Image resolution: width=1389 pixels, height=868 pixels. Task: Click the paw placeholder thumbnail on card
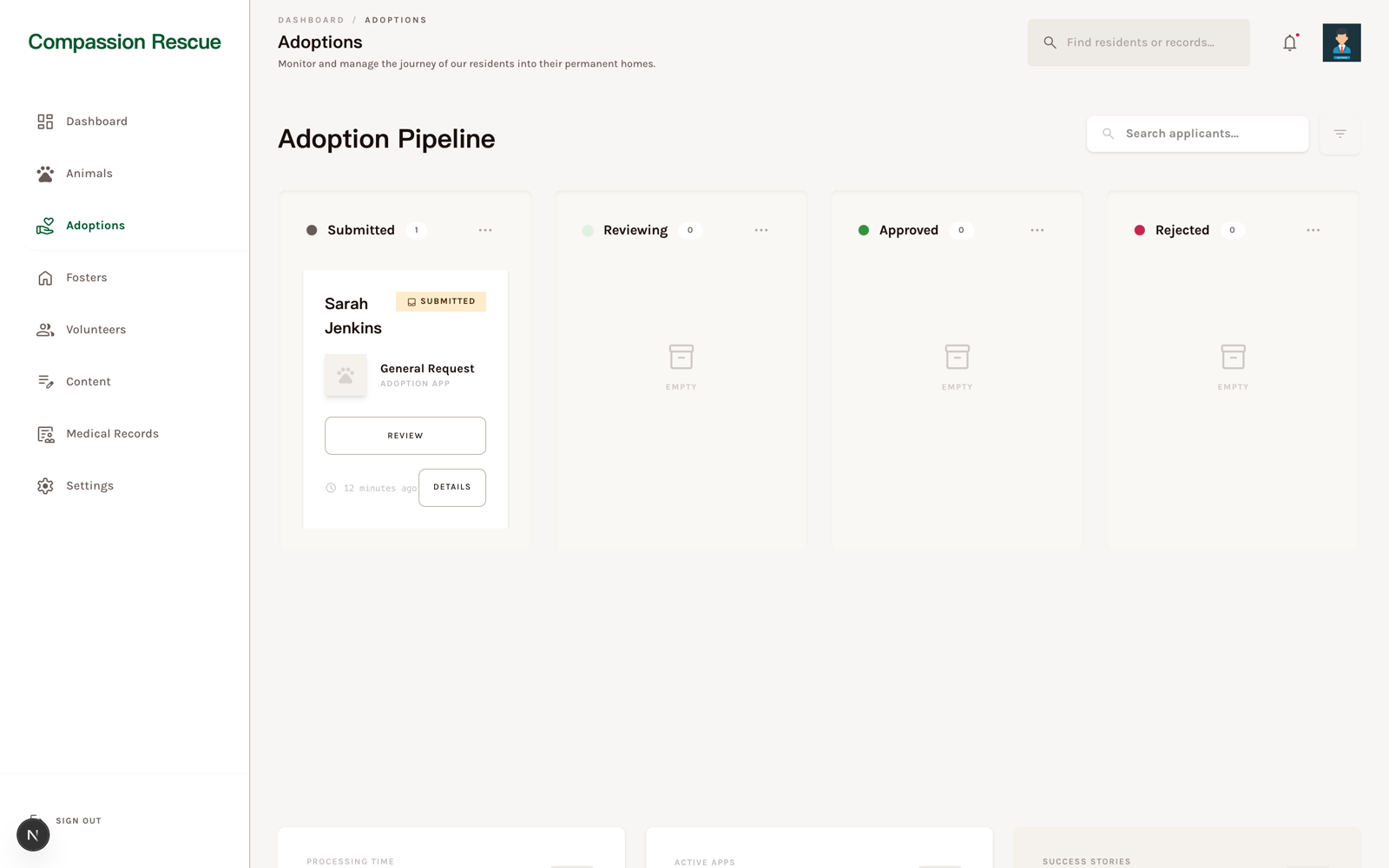click(x=346, y=375)
